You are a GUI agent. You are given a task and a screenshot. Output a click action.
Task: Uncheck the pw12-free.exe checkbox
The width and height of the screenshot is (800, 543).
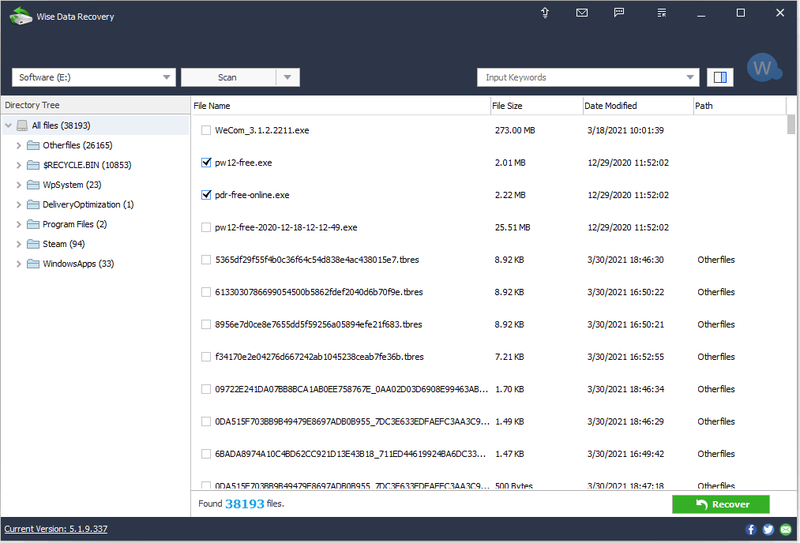206,163
